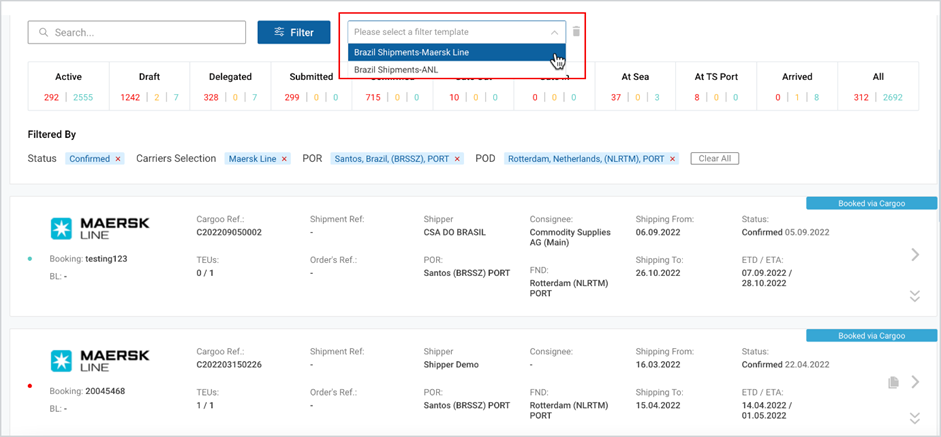Click Cargoo Ref C202209050002
This screenshot has width=941, height=437.
[x=229, y=232]
